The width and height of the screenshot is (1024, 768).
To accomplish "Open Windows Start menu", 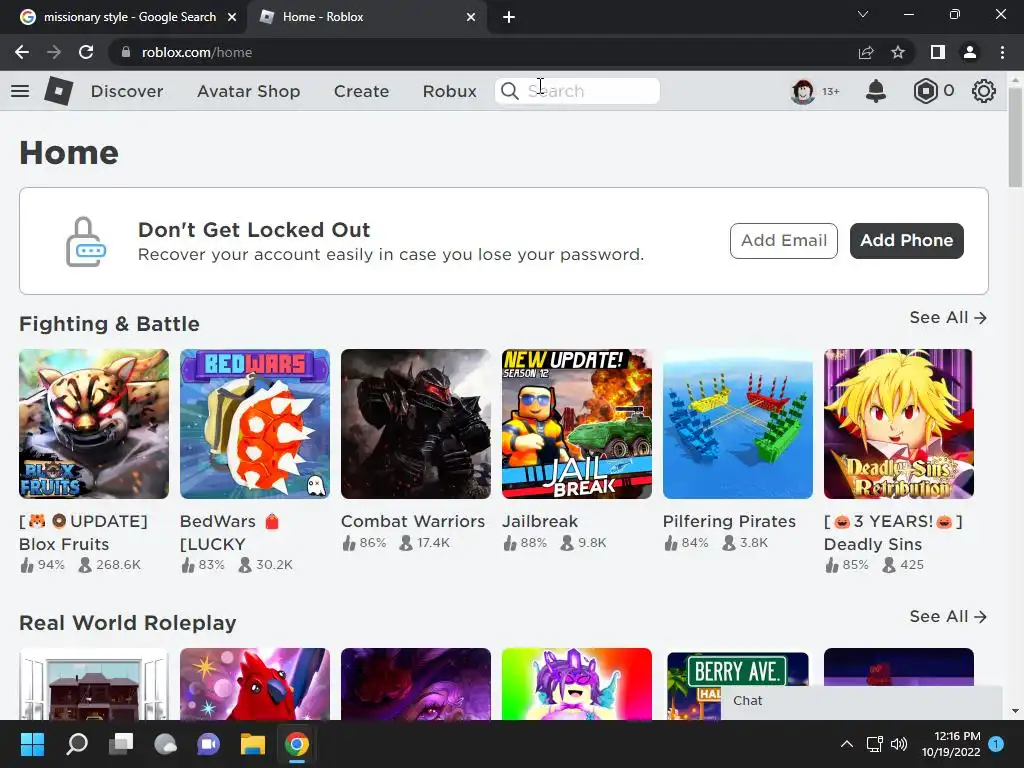I will click(32, 744).
